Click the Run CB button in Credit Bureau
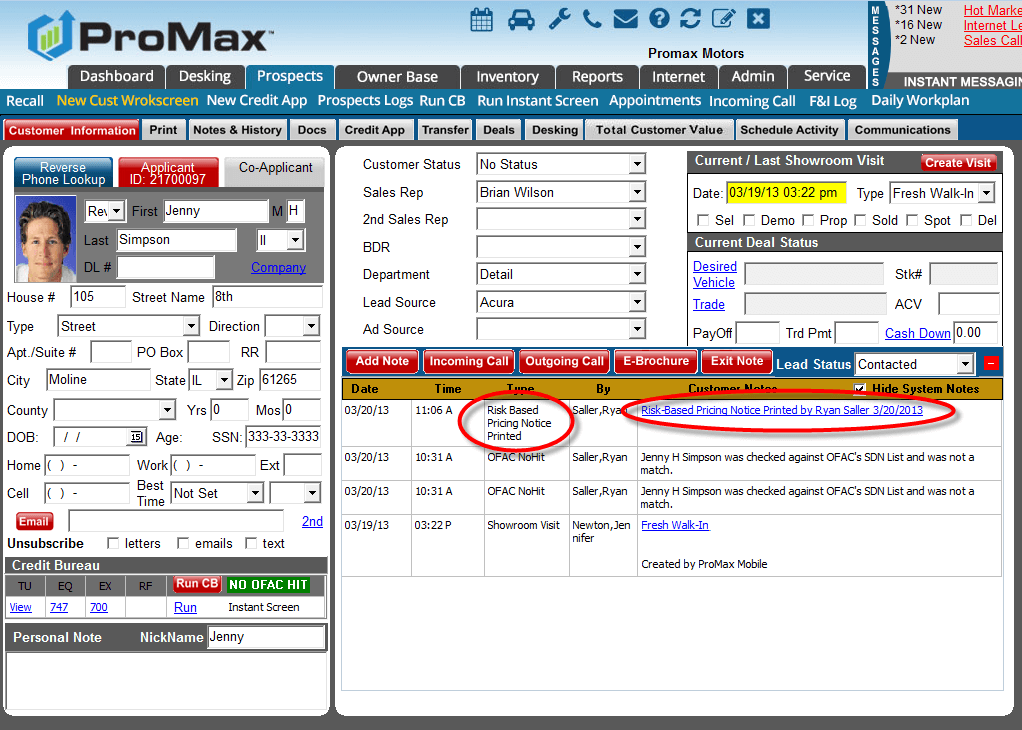This screenshot has height=730, width=1022. [x=197, y=584]
